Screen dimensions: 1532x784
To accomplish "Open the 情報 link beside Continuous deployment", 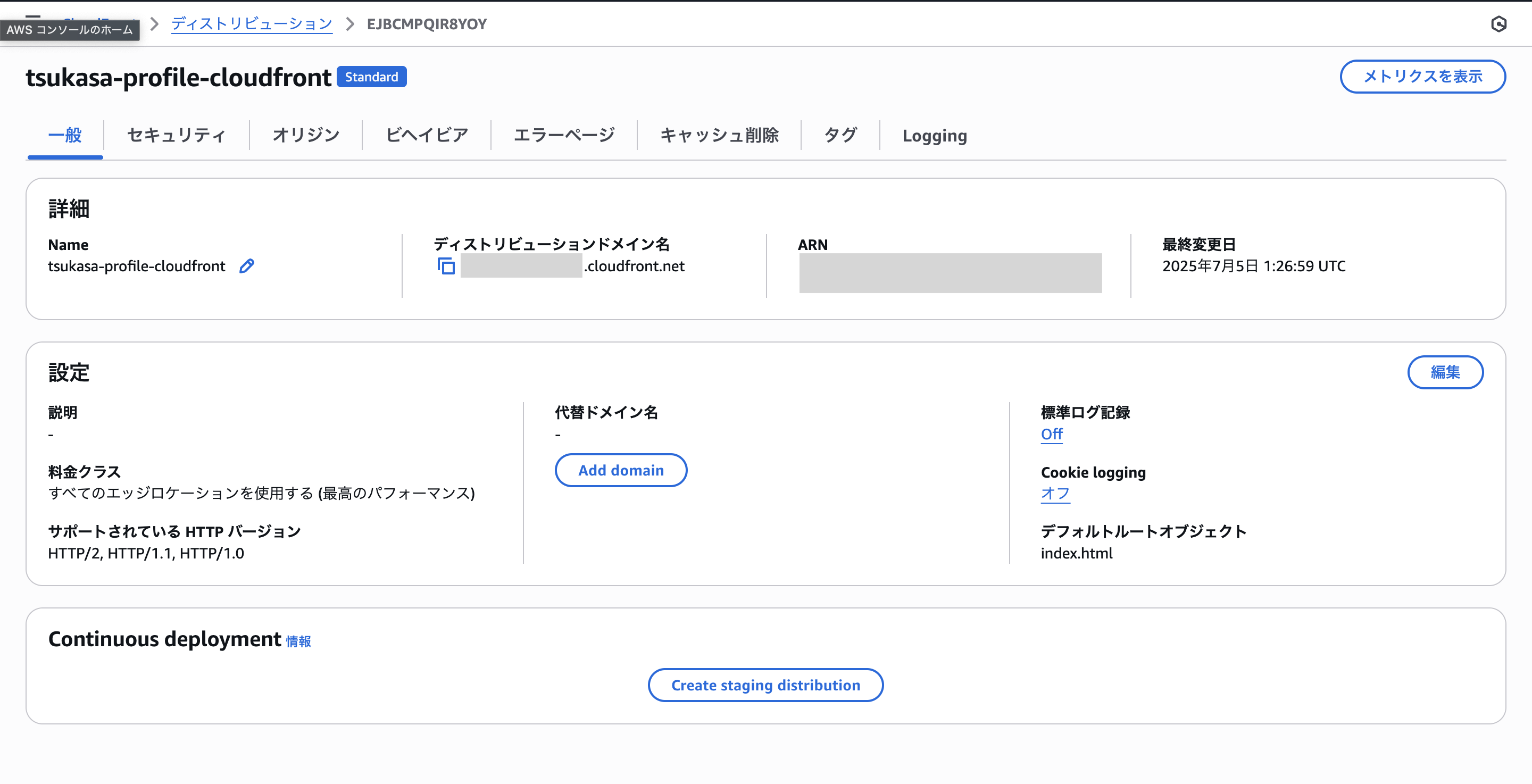I will click(298, 641).
